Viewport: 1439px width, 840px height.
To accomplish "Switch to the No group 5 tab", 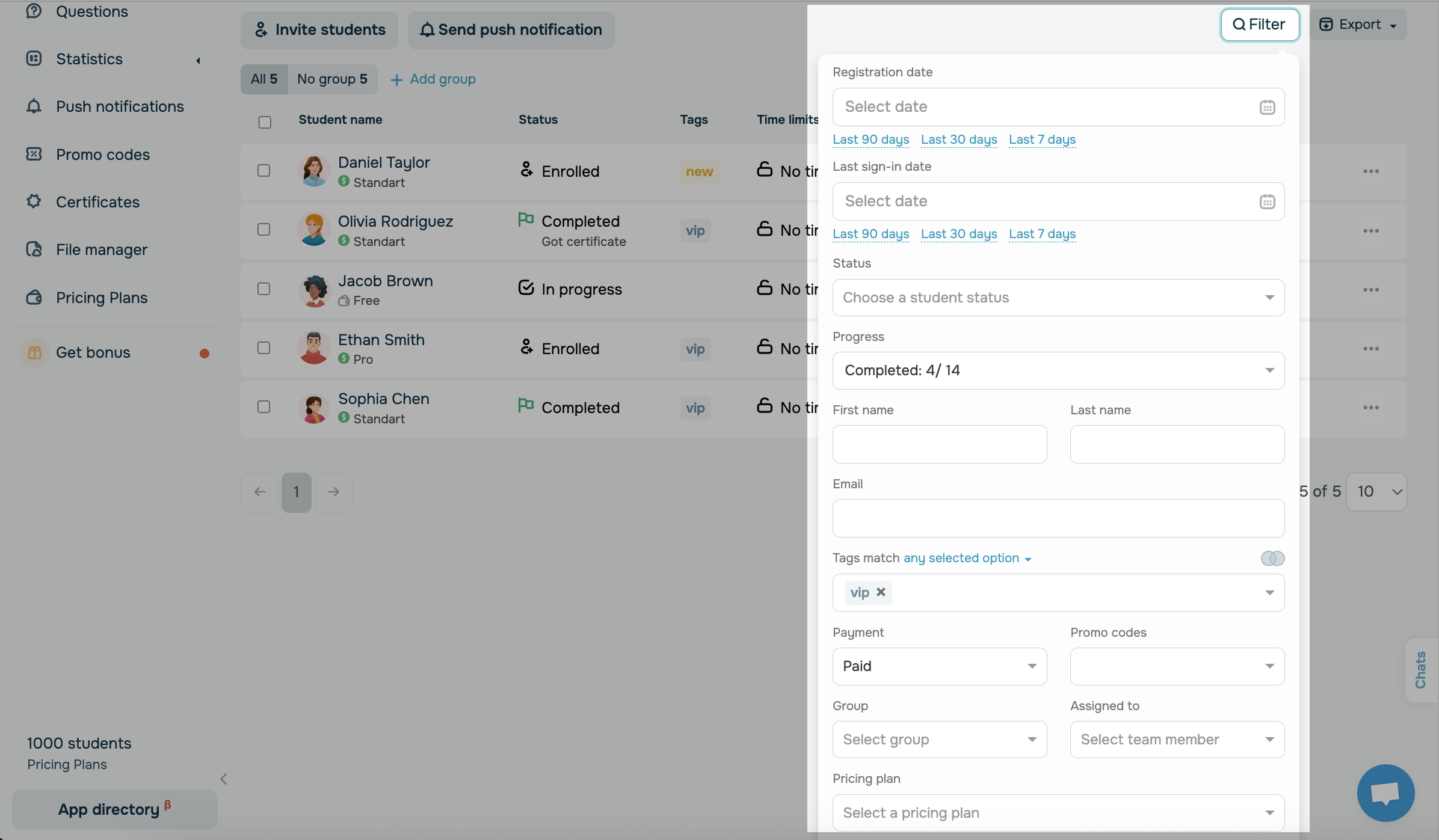I will point(332,79).
